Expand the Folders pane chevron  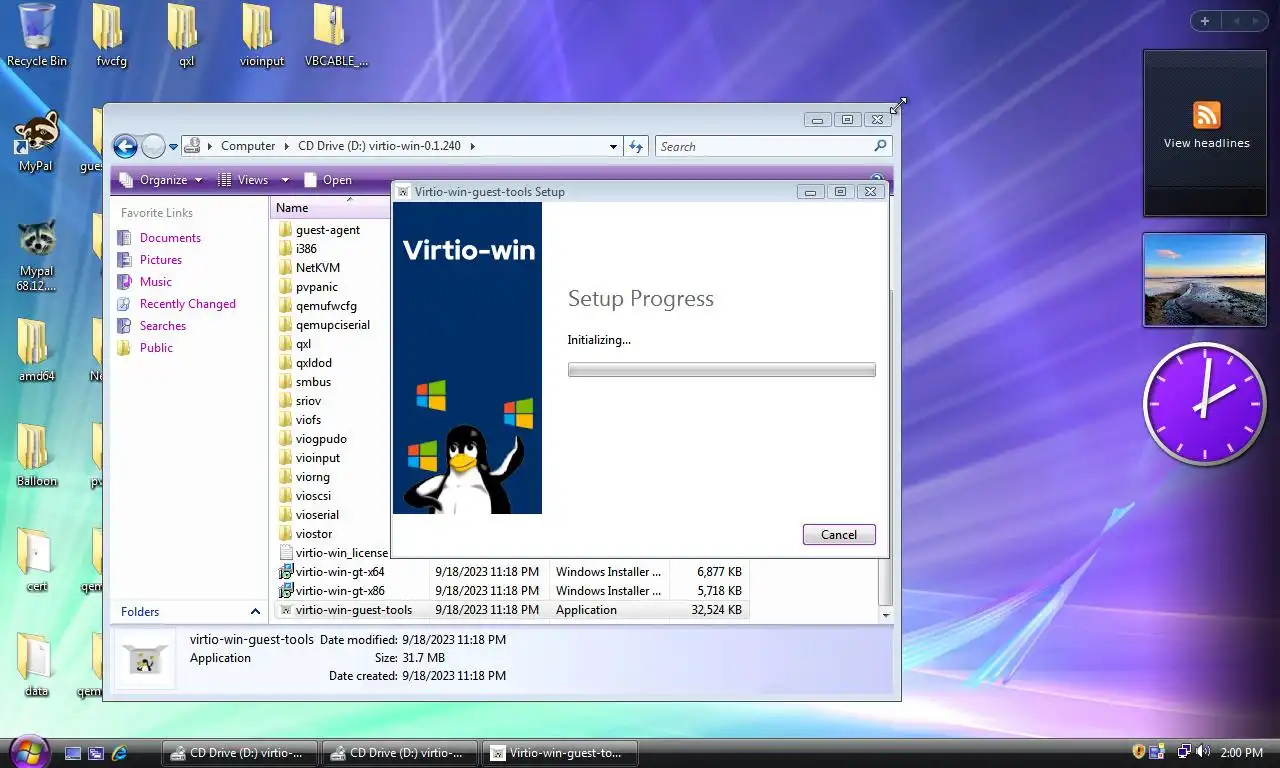[255, 612]
